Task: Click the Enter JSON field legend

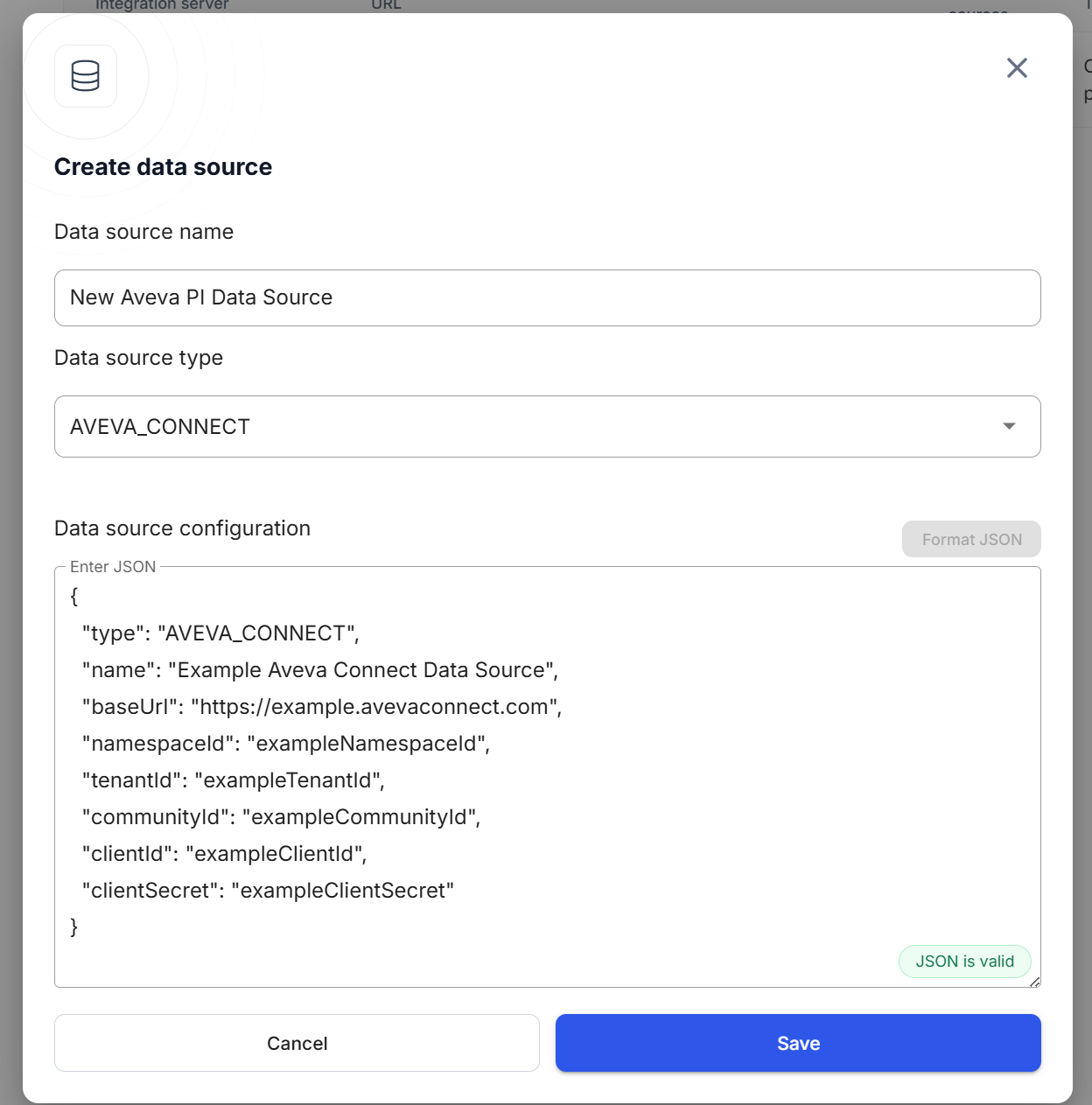Action: pyautogui.click(x=113, y=567)
